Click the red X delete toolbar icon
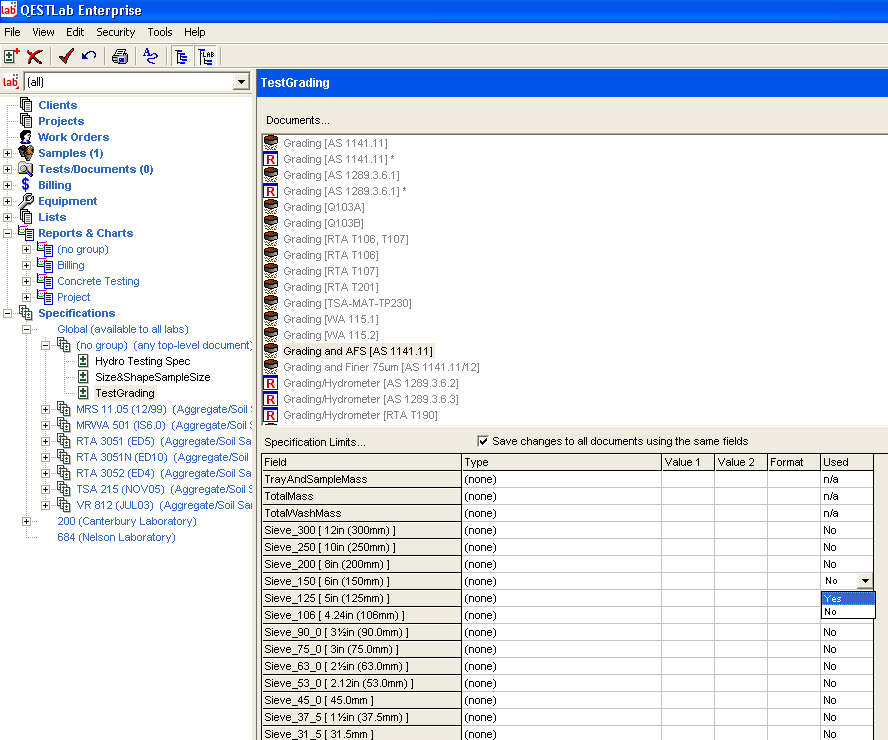888x740 pixels. tap(35, 56)
